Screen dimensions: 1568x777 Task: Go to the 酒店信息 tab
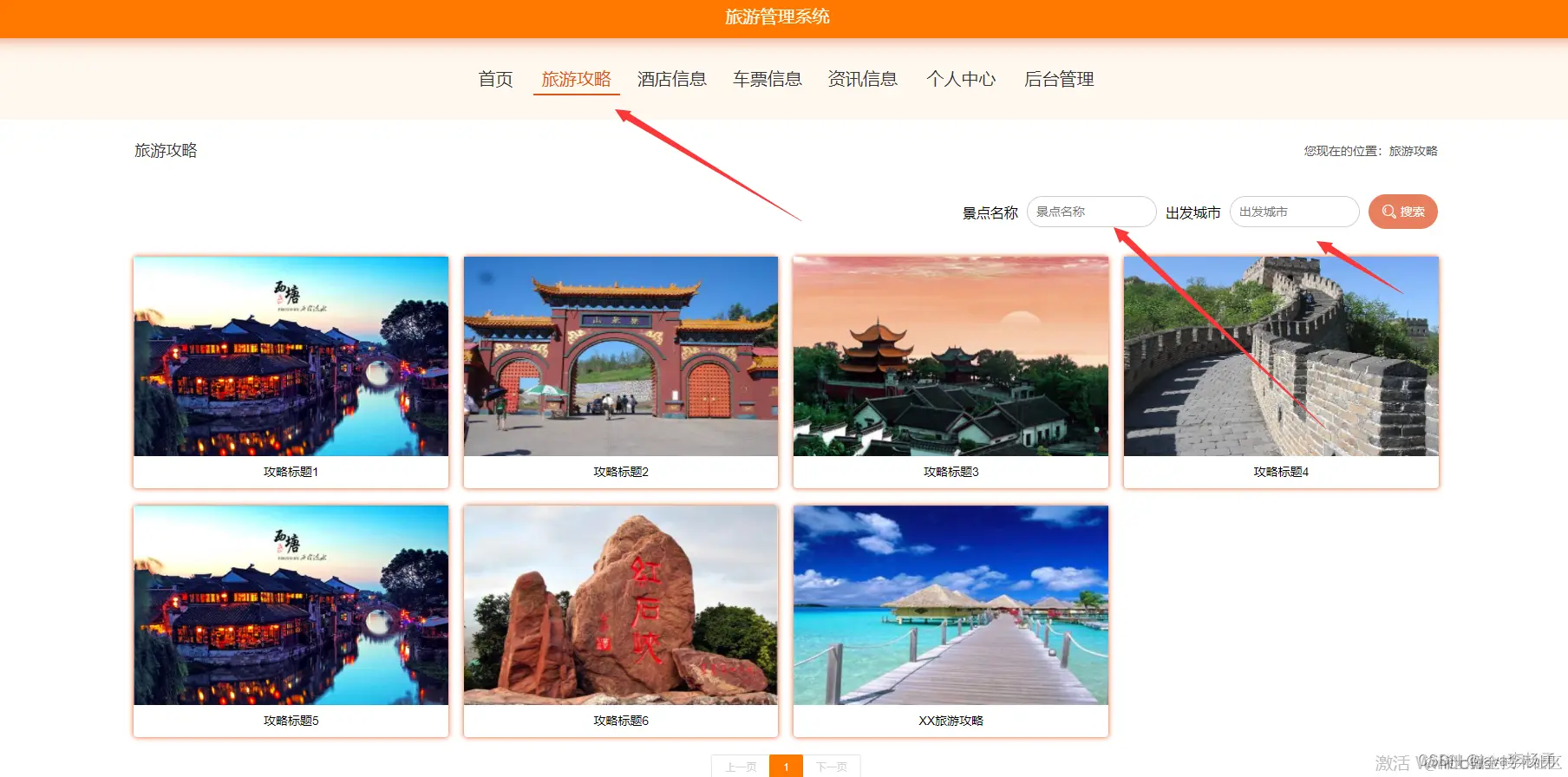[x=672, y=79]
